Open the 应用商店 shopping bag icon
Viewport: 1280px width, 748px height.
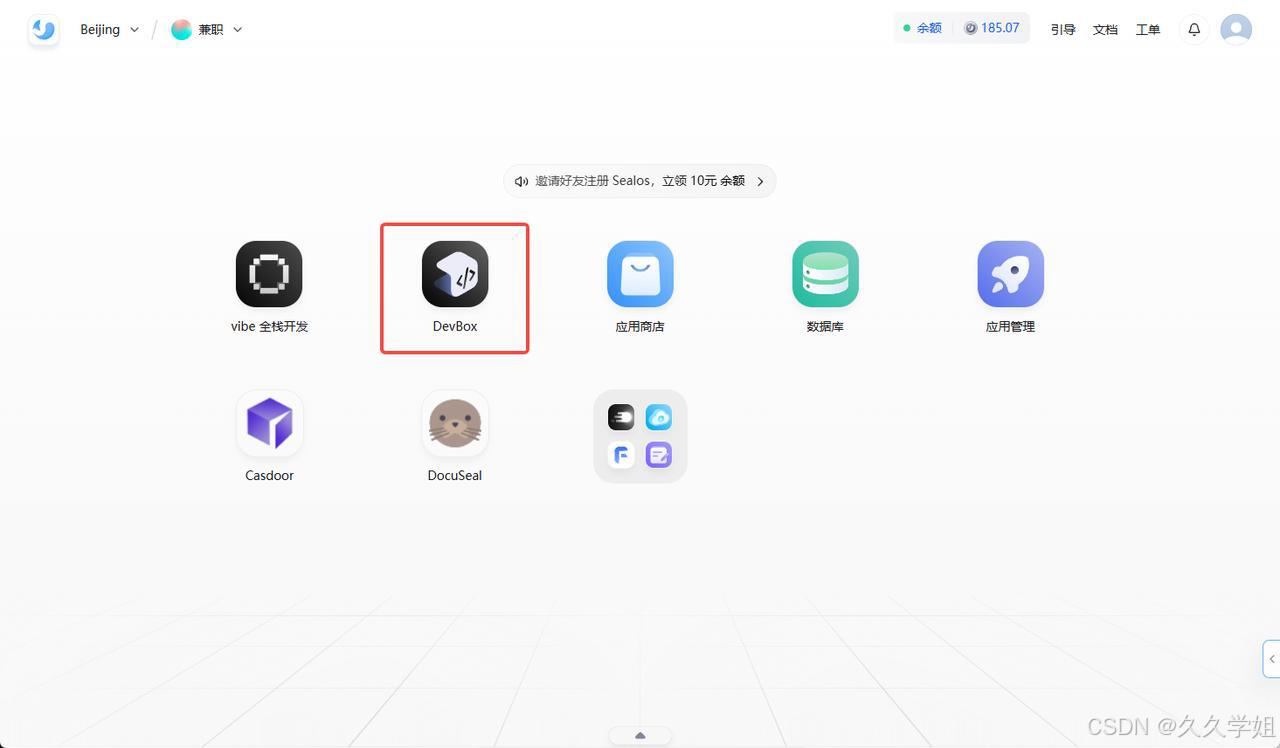[640, 274]
